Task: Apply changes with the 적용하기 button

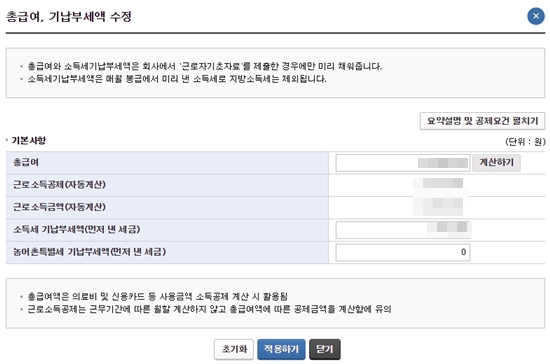Action: (x=281, y=349)
